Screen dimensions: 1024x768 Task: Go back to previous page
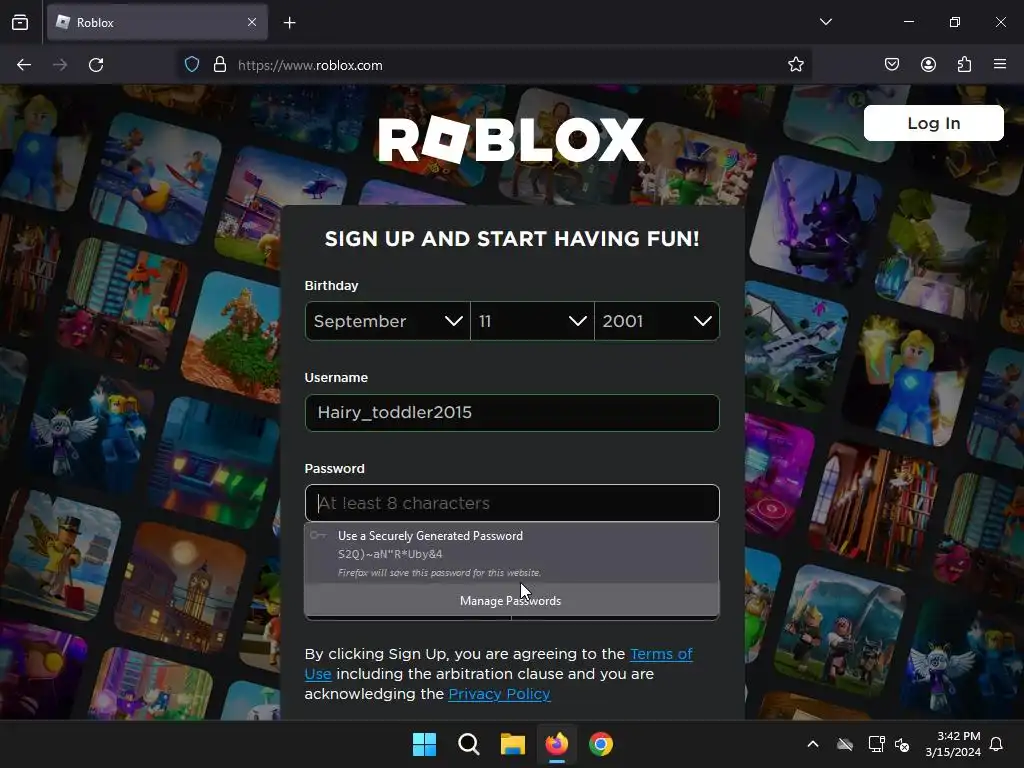(x=24, y=65)
